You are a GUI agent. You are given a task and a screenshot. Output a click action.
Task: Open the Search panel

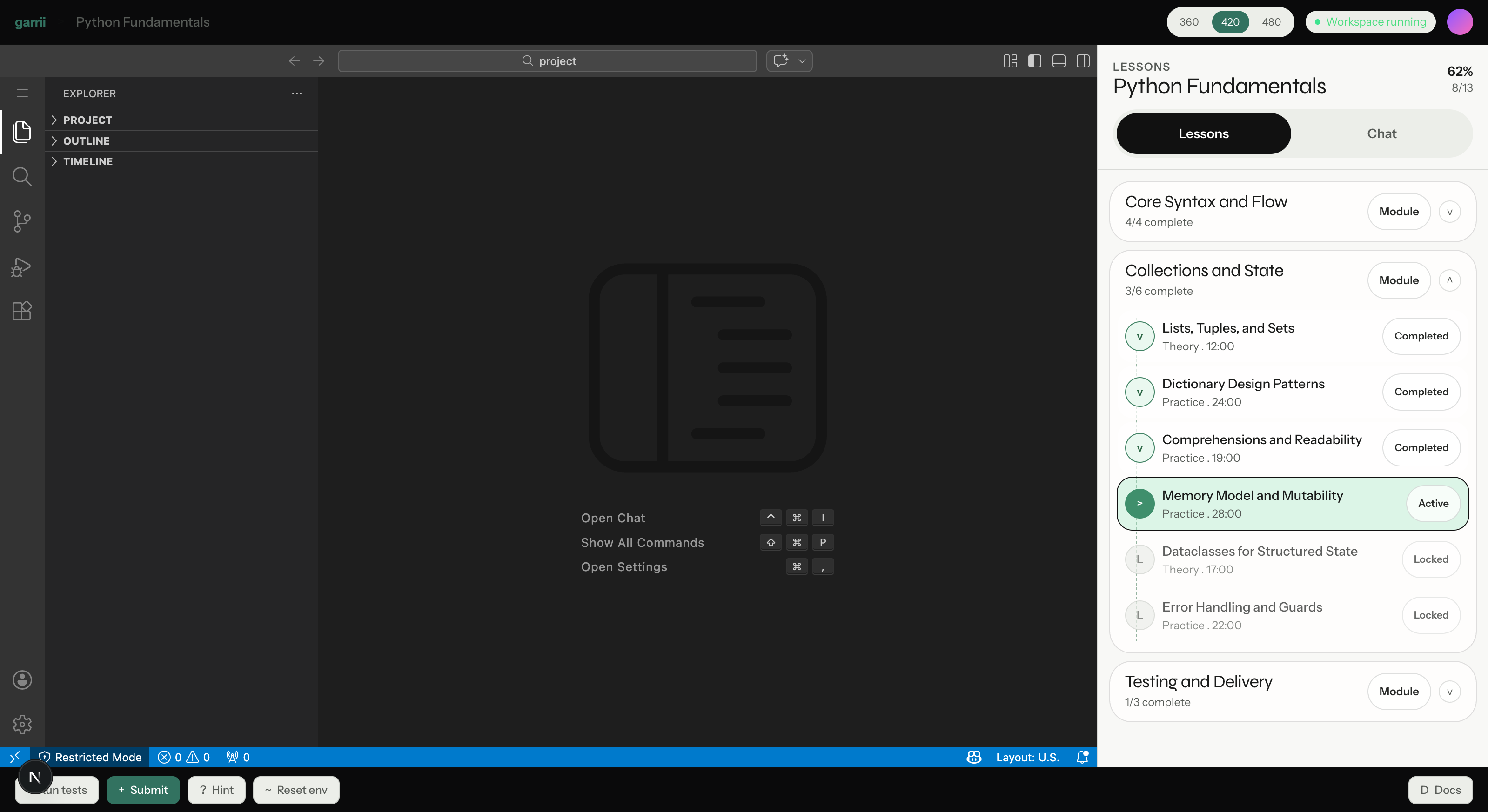coord(22,177)
